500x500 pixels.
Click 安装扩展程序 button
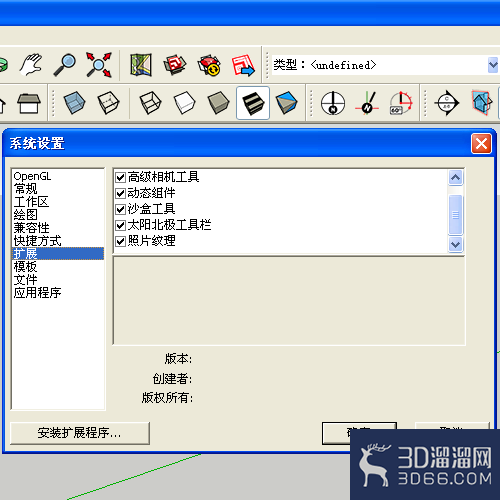[x=80, y=433]
